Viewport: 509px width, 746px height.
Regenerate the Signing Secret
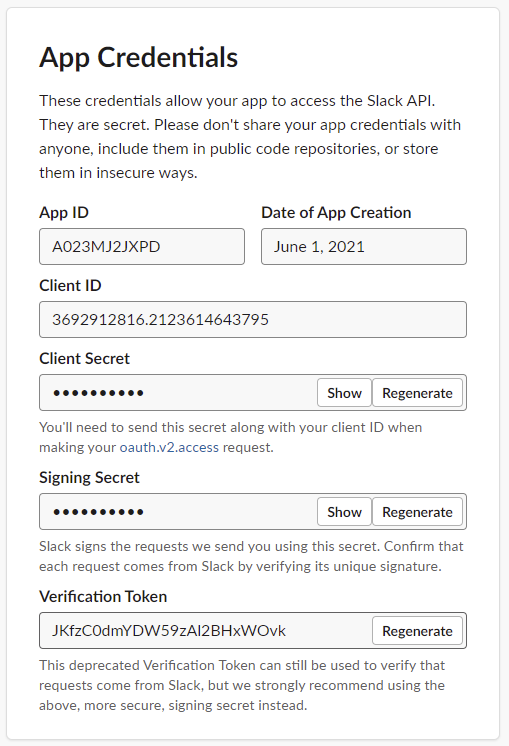pyautogui.click(x=417, y=512)
